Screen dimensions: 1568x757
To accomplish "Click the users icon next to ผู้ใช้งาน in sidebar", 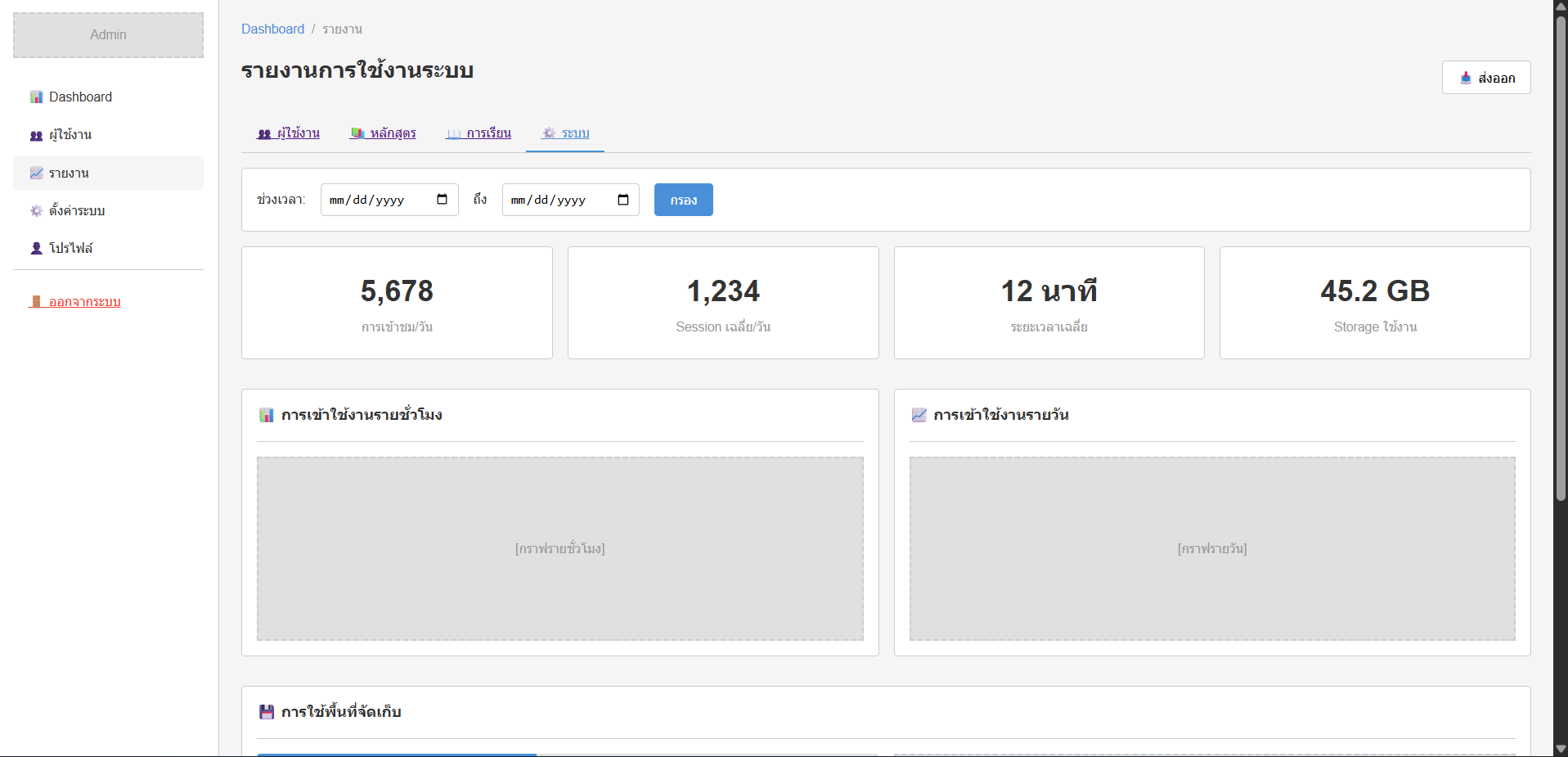I will [x=36, y=136].
